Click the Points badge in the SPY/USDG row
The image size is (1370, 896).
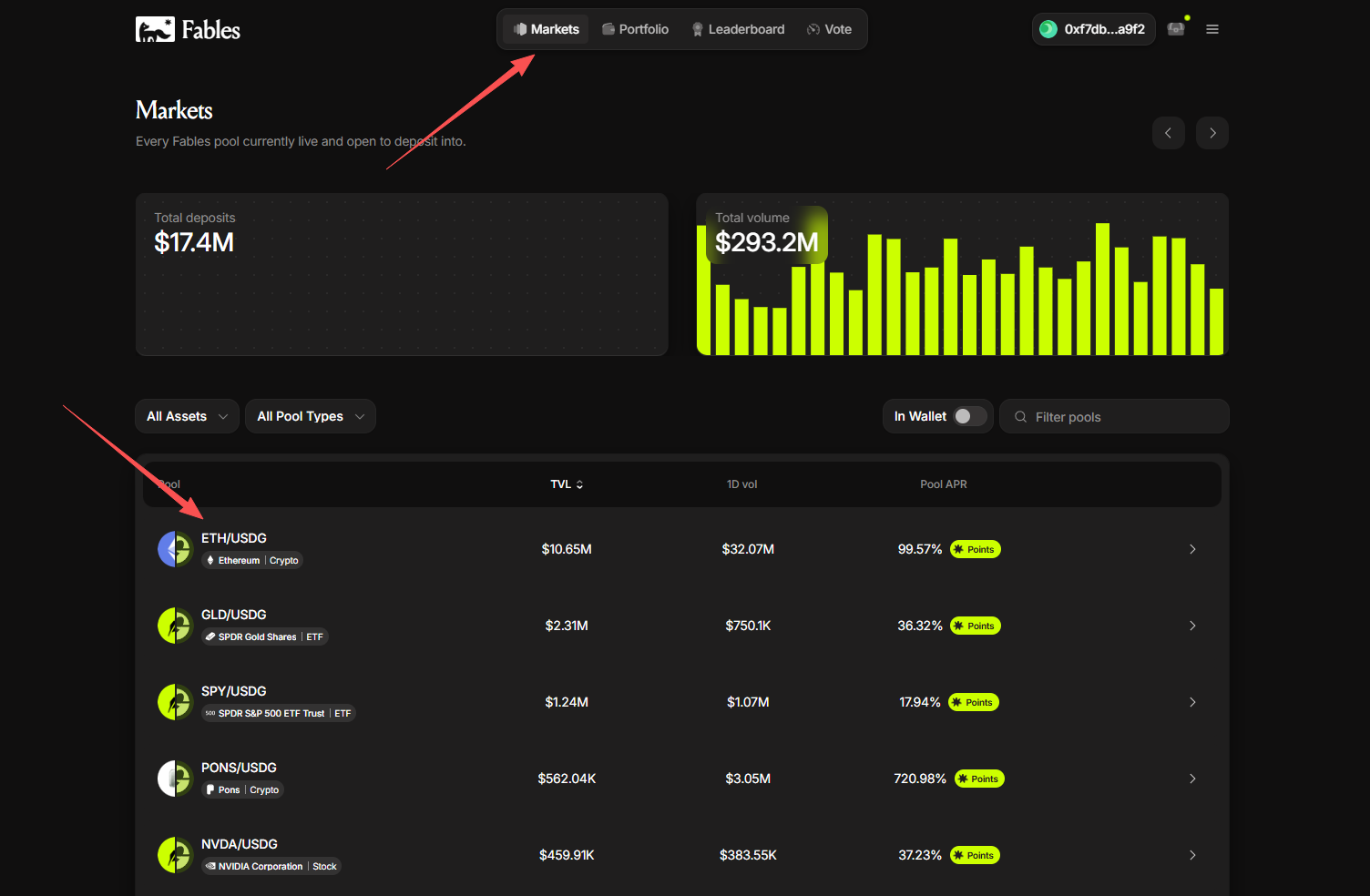click(x=974, y=702)
